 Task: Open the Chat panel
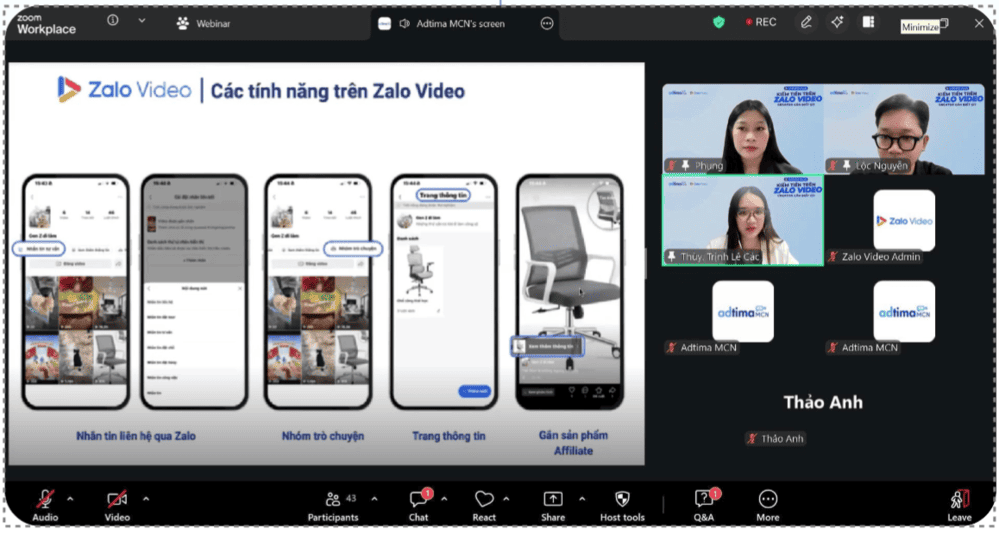pos(419,505)
